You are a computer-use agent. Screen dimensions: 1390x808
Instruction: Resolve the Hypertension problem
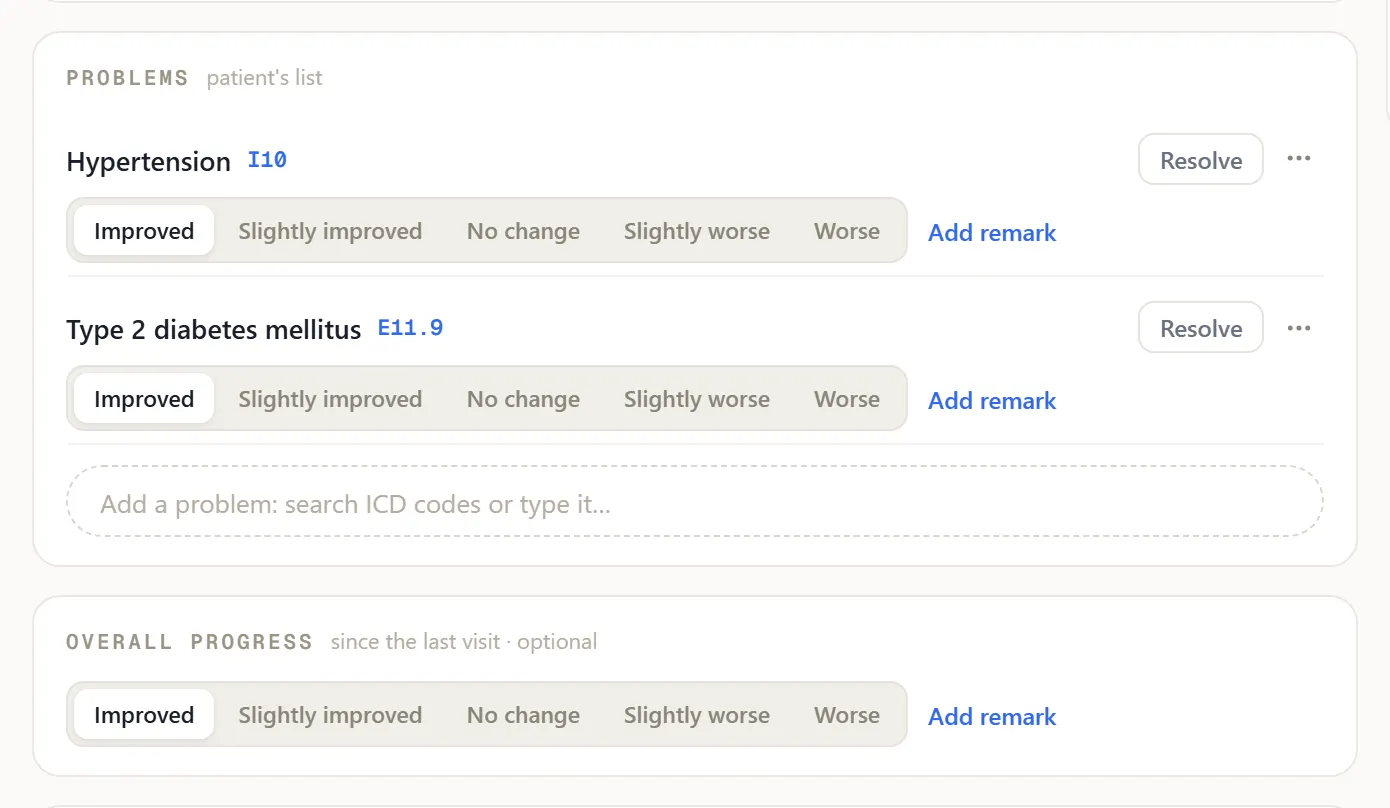[x=1200, y=160]
